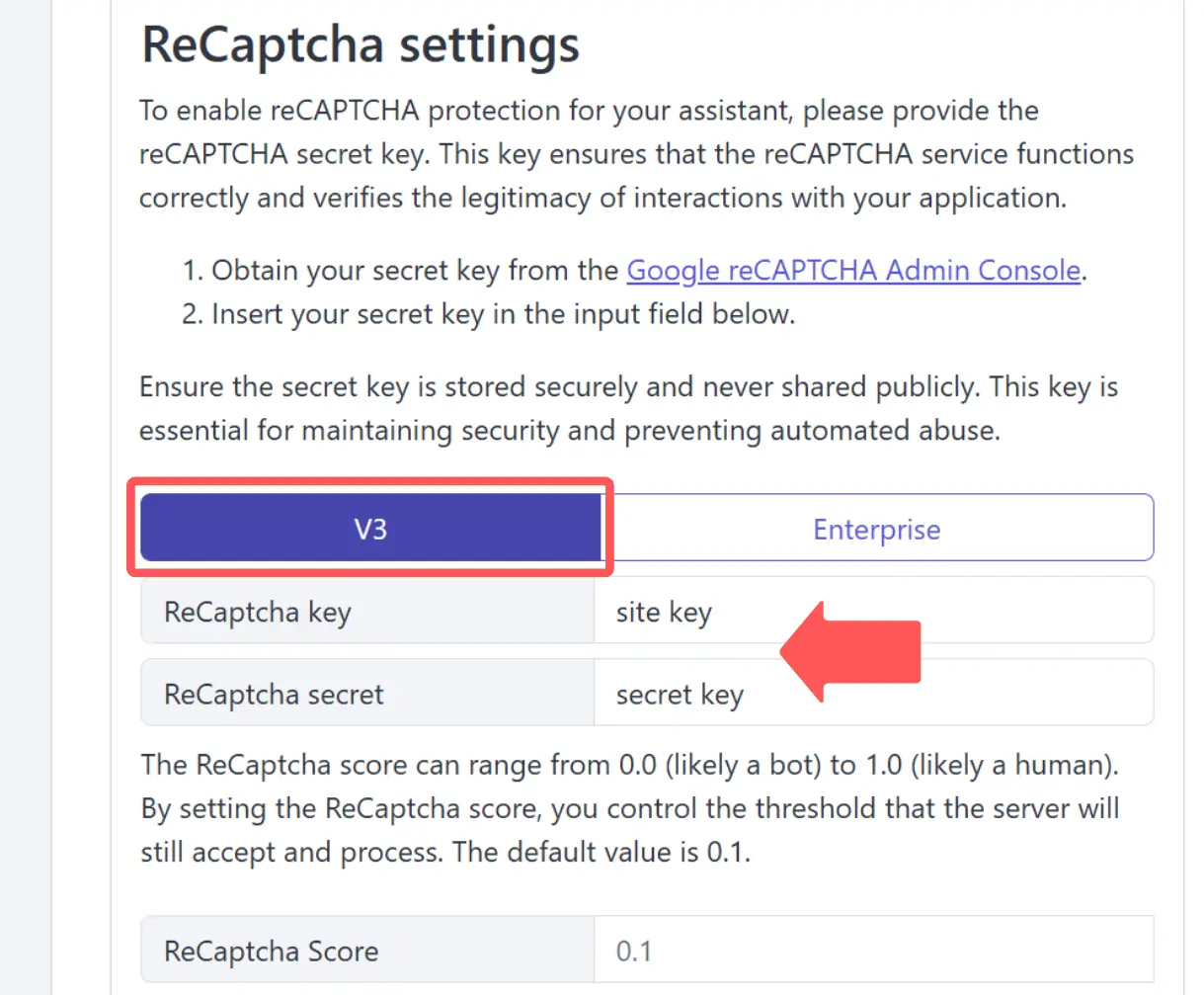Click the highlighted V3 selection box

pos(370,528)
